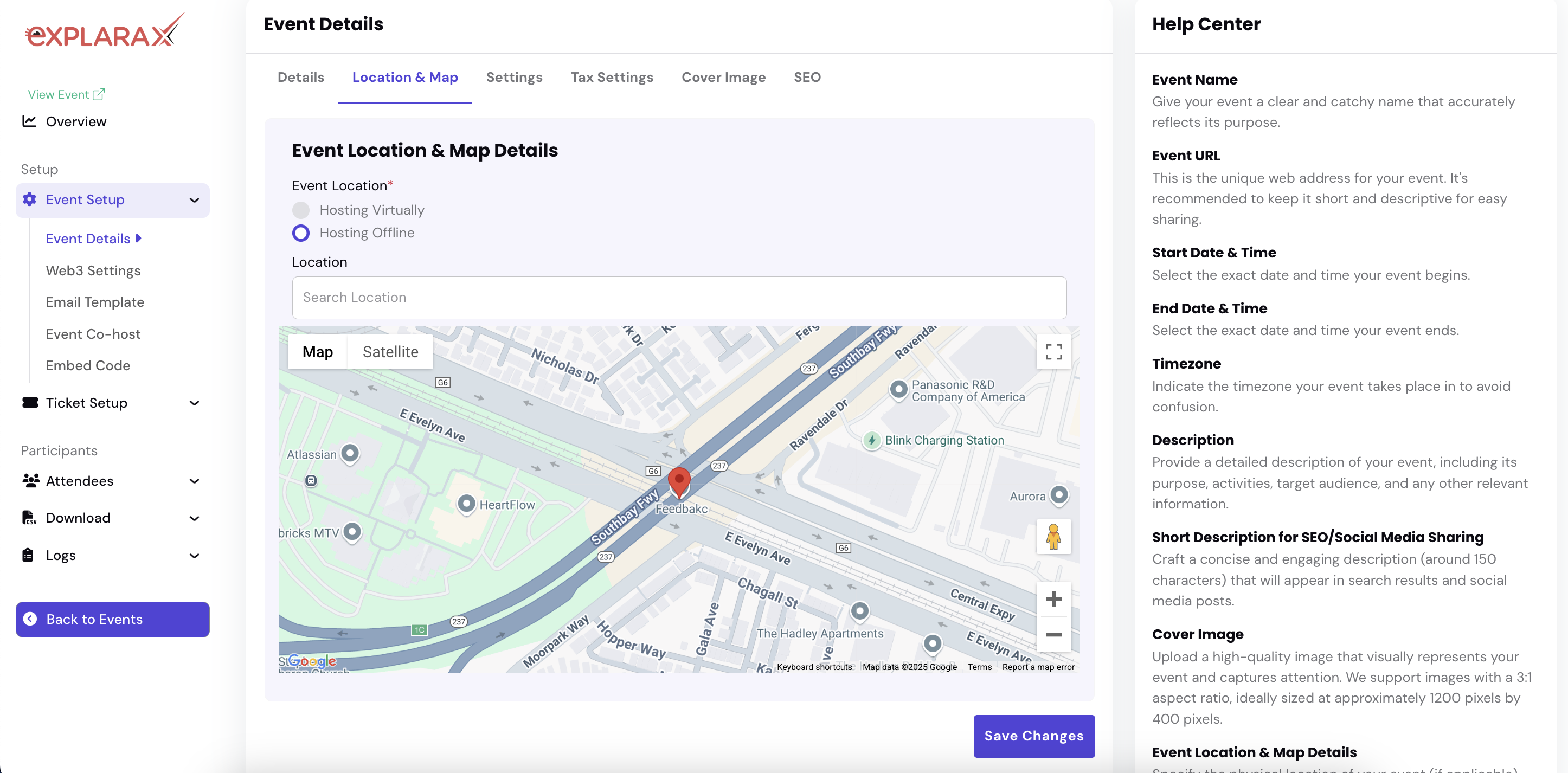Click the map fullscreen toggle icon
Viewport: 1568px width, 773px height.
click(x=1053, y=352)
